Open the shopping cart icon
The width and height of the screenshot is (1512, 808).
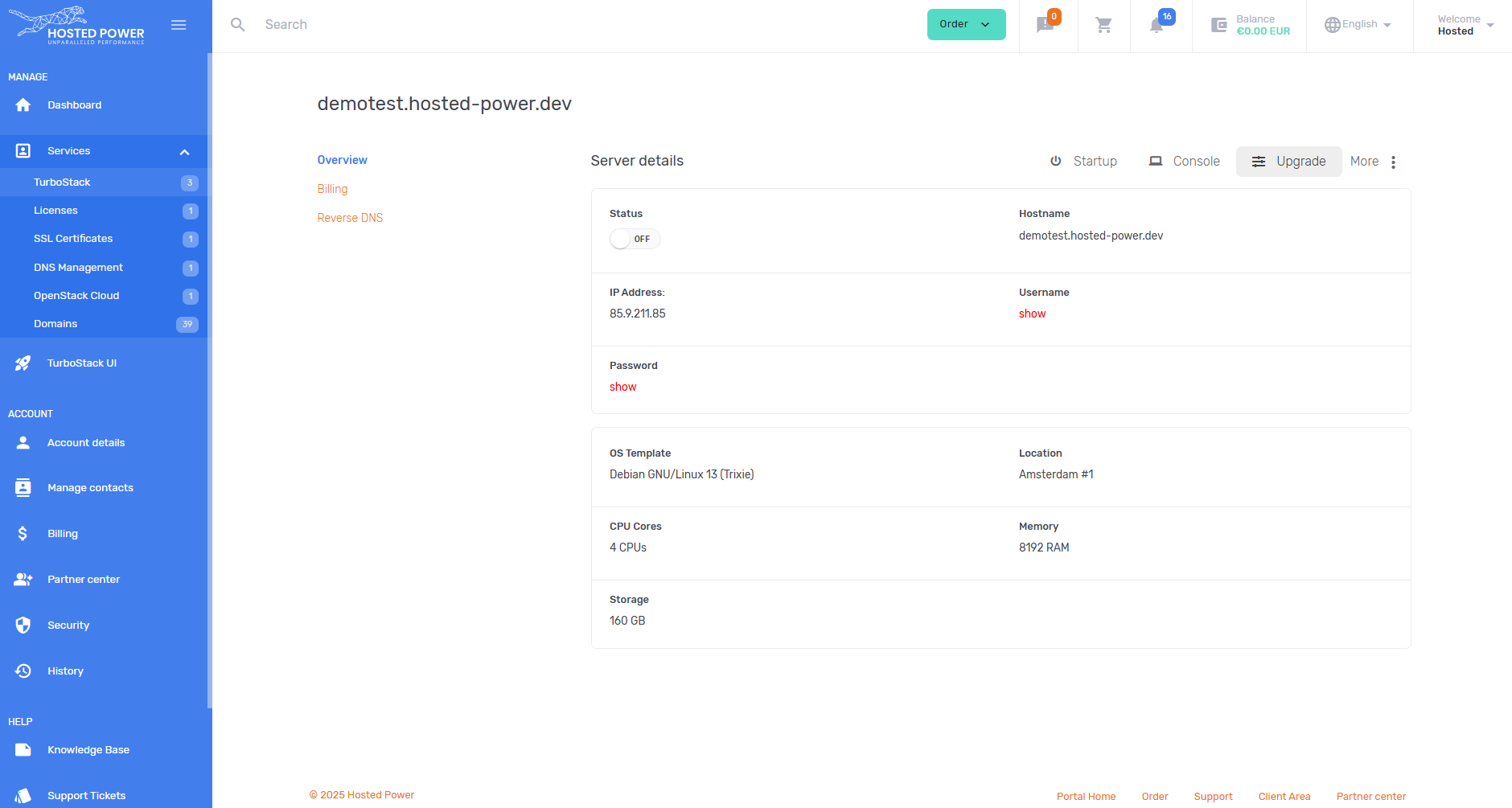pyautogui.click(x=1103, y=26)
